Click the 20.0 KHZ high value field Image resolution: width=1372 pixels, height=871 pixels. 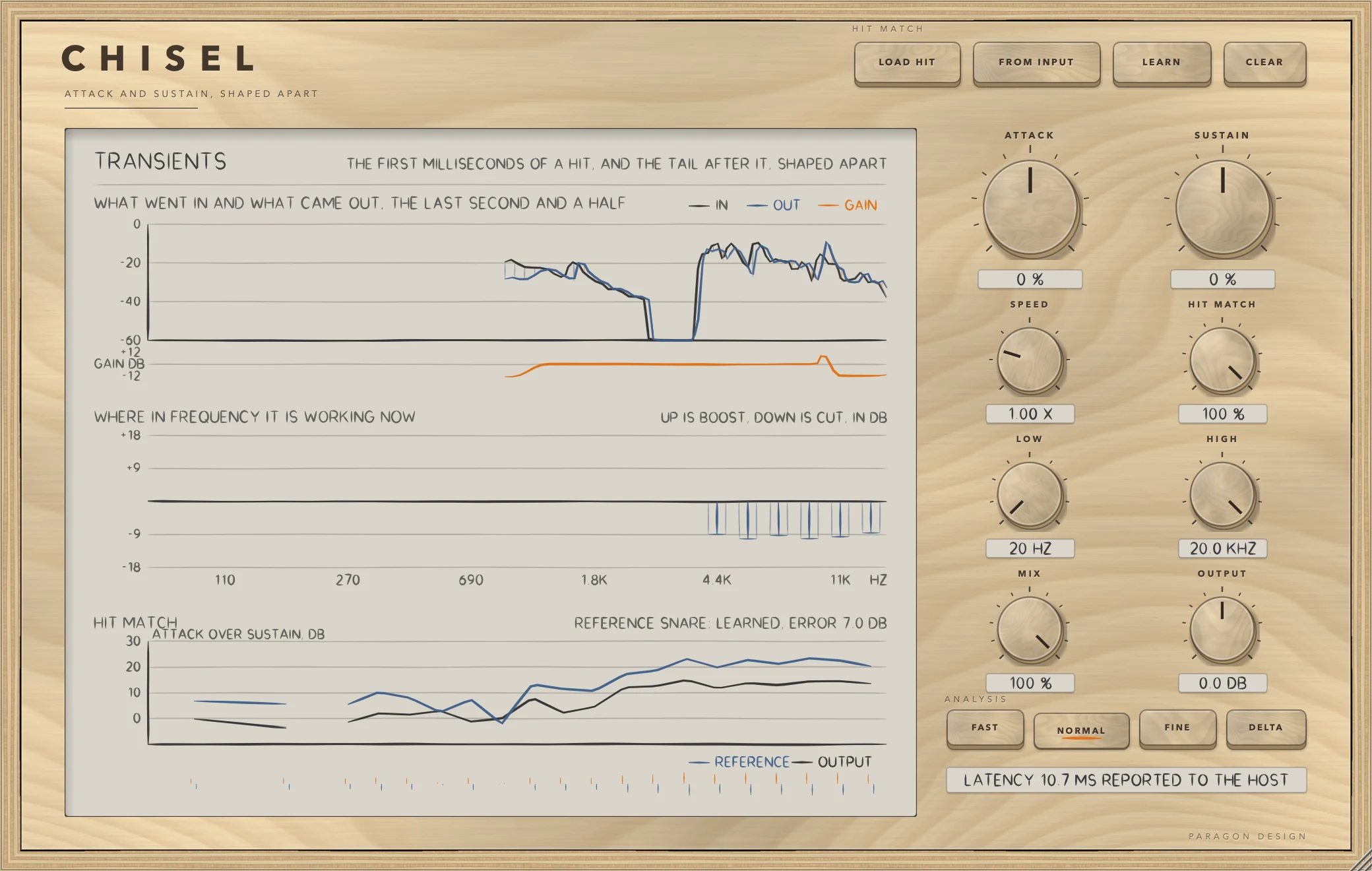1223,549
